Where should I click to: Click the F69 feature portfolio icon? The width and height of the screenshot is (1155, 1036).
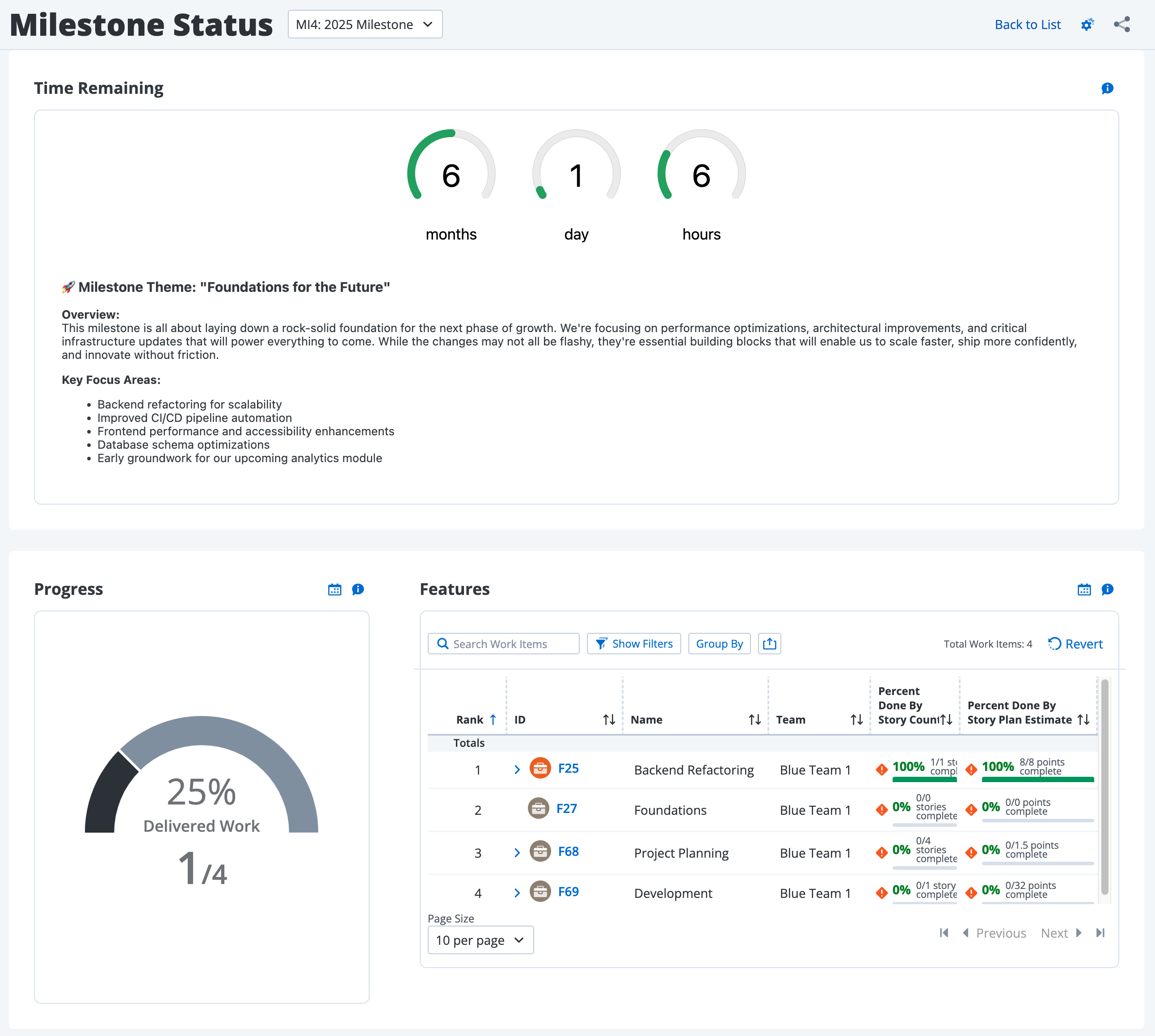(540, 891)
